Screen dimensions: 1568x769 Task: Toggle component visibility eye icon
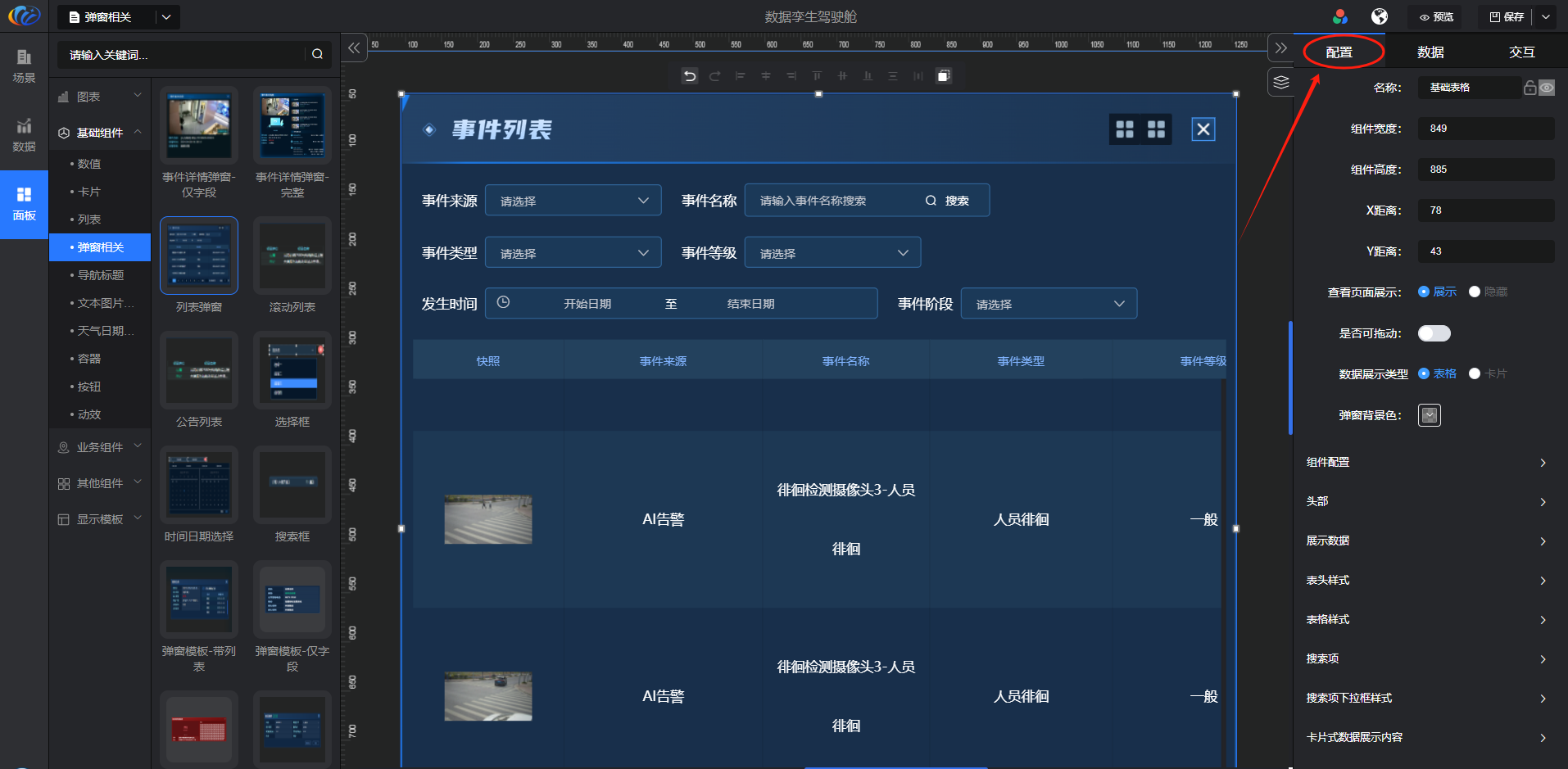[x=1547, y=88]
